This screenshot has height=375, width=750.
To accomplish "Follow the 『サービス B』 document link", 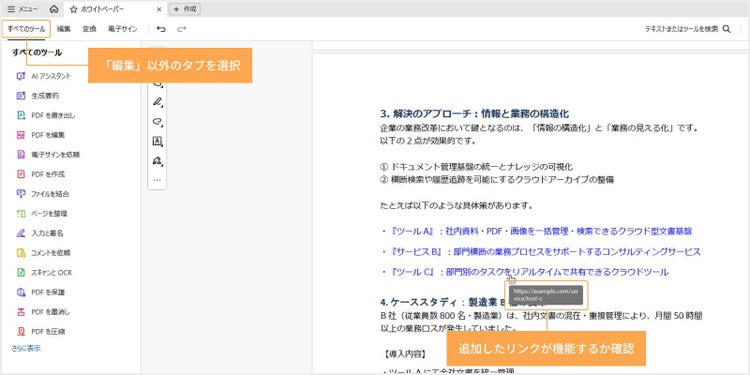I will pyautogui.click(x=545, y=252).
